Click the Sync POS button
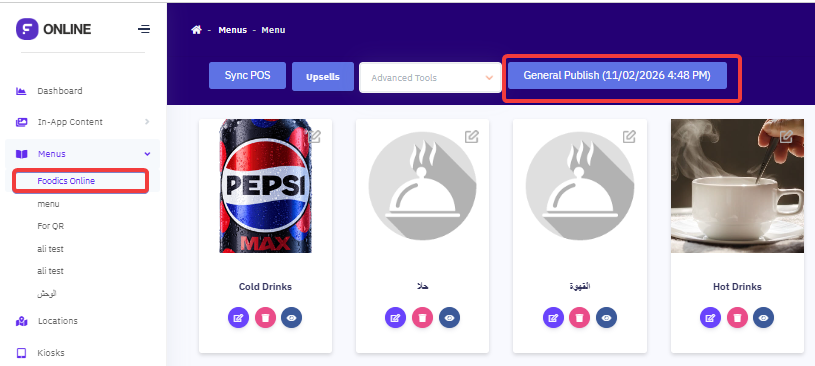Viewport: 815px width, 366px height. coord(247,75)
